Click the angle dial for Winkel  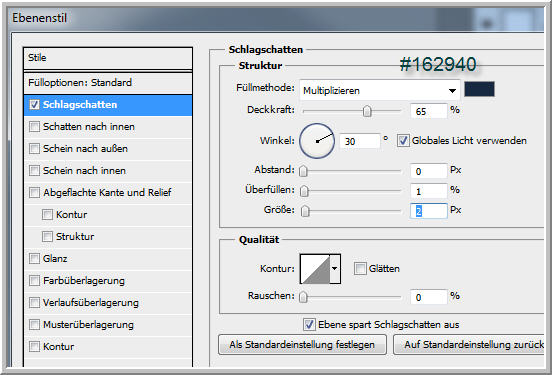(317, 141)
